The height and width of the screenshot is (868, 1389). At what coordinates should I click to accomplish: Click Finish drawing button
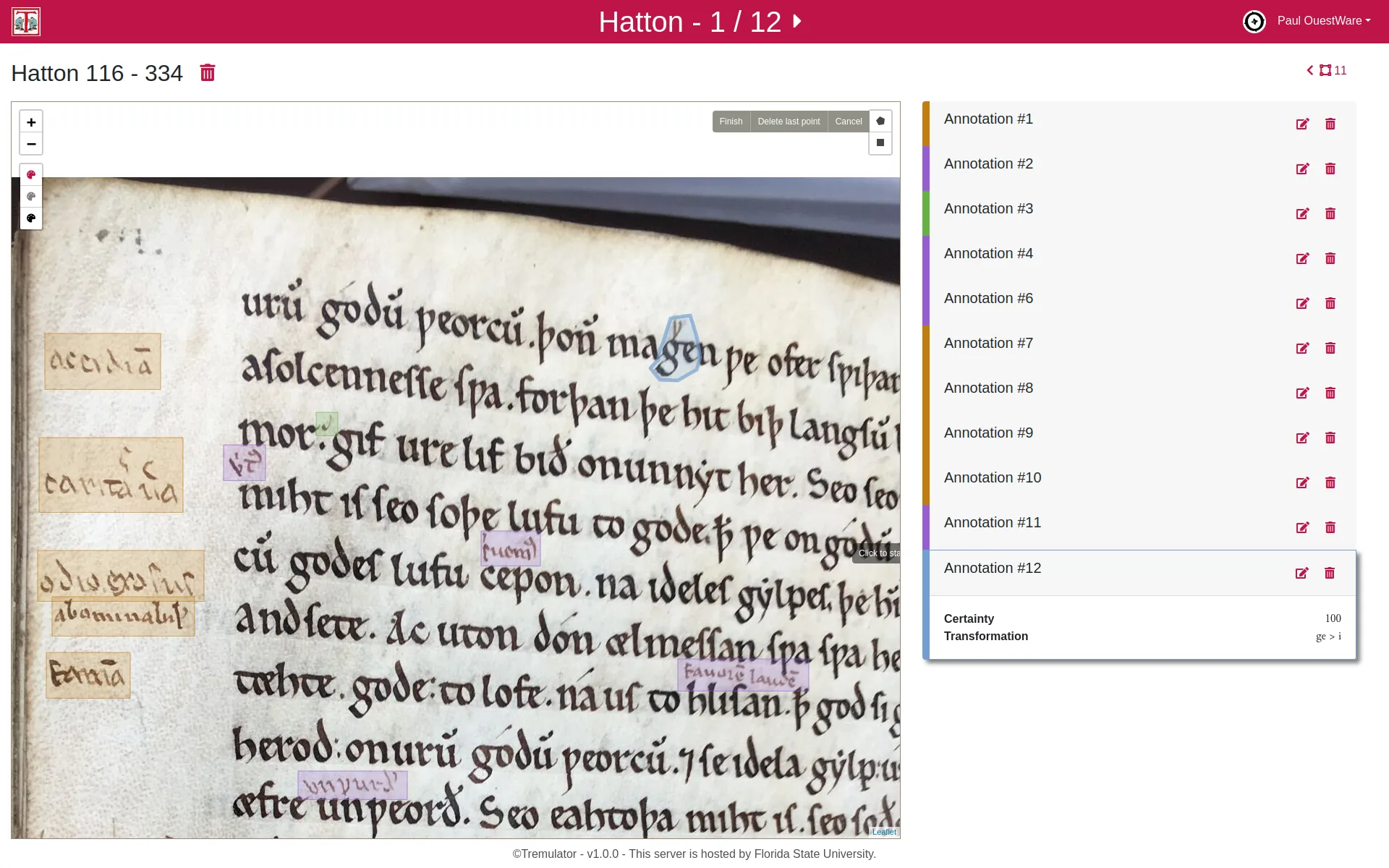coord(731,122)
